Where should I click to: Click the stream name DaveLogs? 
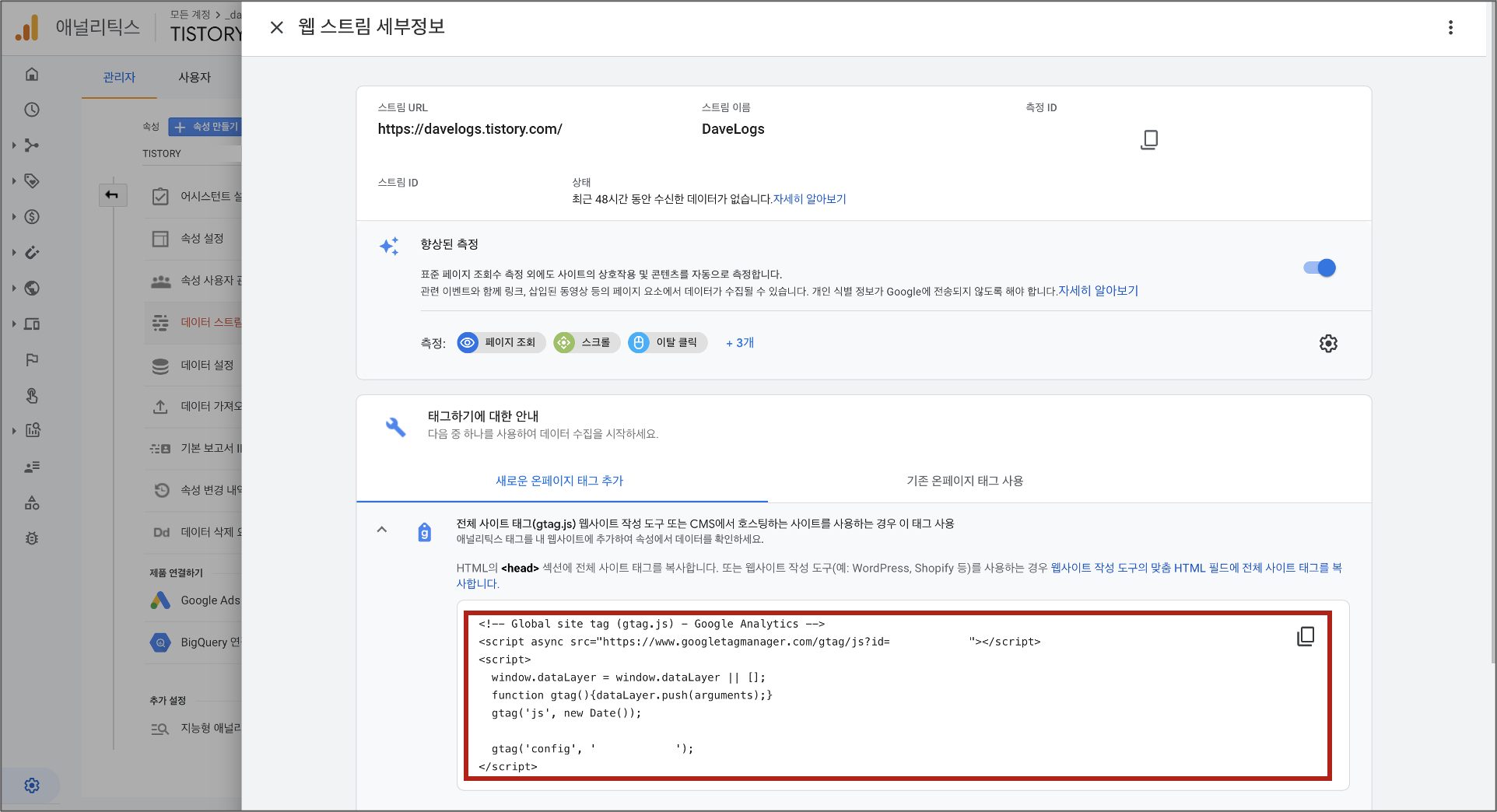733,129
